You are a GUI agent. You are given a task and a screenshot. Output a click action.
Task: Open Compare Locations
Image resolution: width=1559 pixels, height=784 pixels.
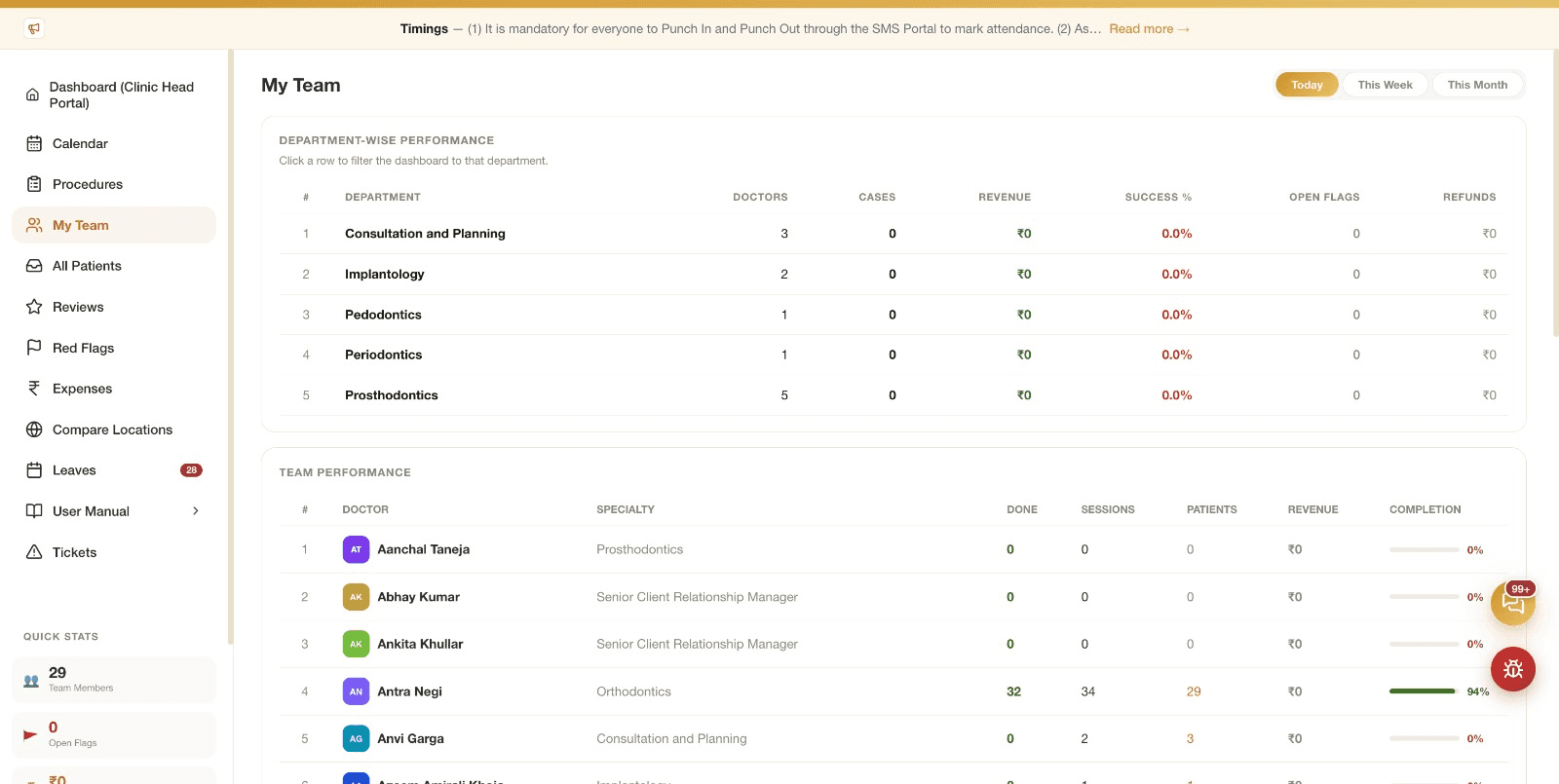pyautogui.click(x=114, y=429)
